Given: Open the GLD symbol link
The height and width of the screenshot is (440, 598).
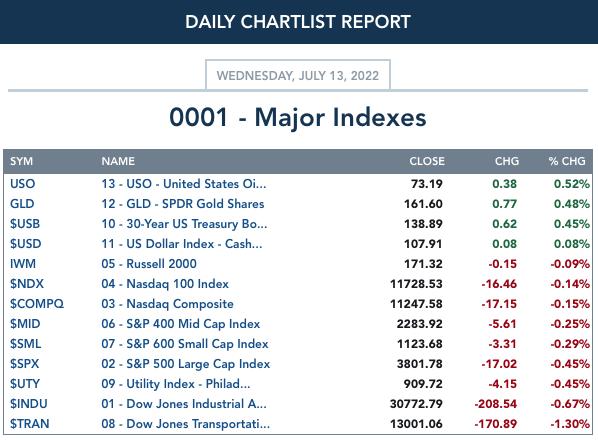Looking at the screenshot, I should pos(22,204).
